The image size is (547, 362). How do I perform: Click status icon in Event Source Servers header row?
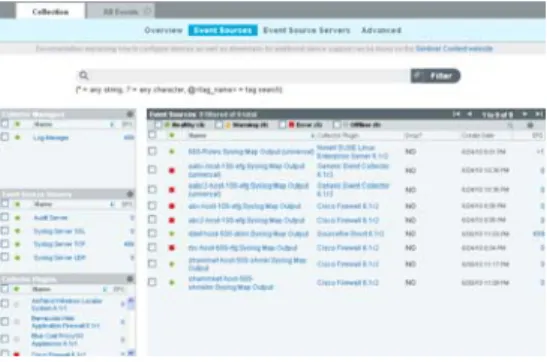coord(17,204)
